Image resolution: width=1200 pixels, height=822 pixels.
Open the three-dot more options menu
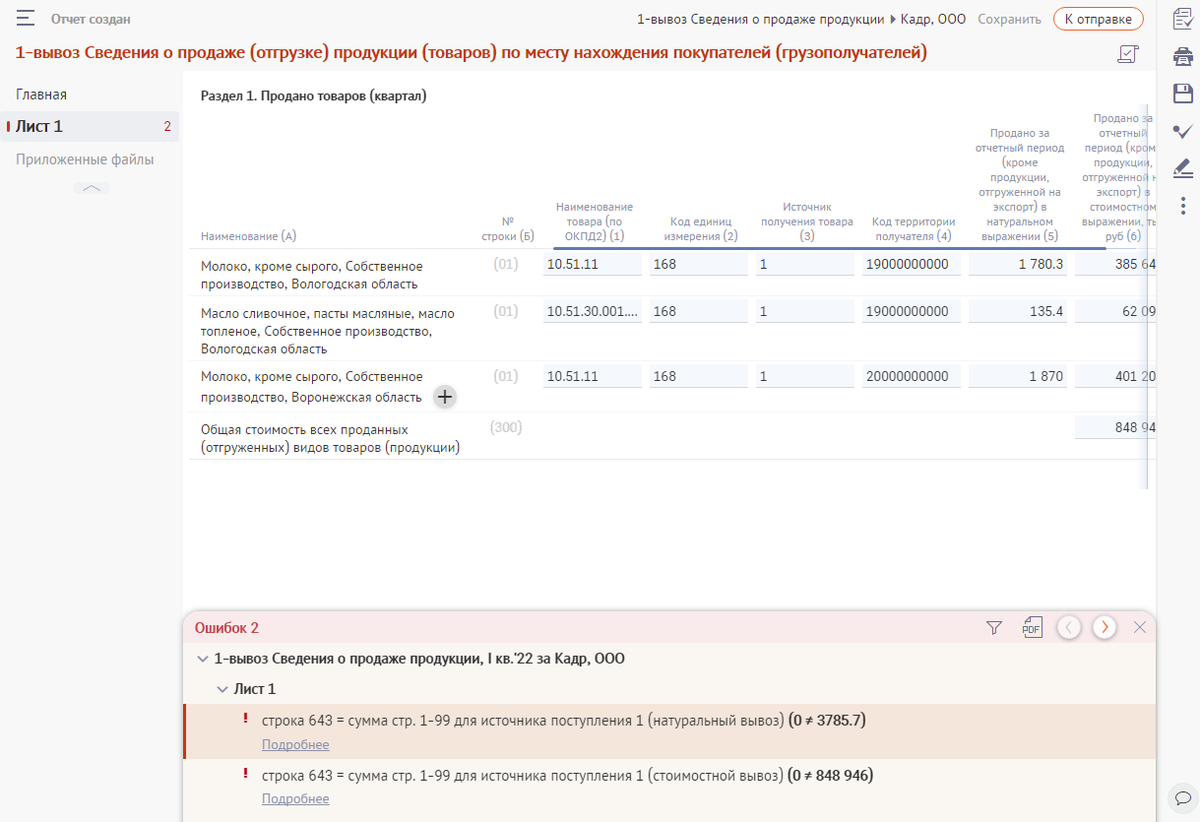tap(1182, 205)
